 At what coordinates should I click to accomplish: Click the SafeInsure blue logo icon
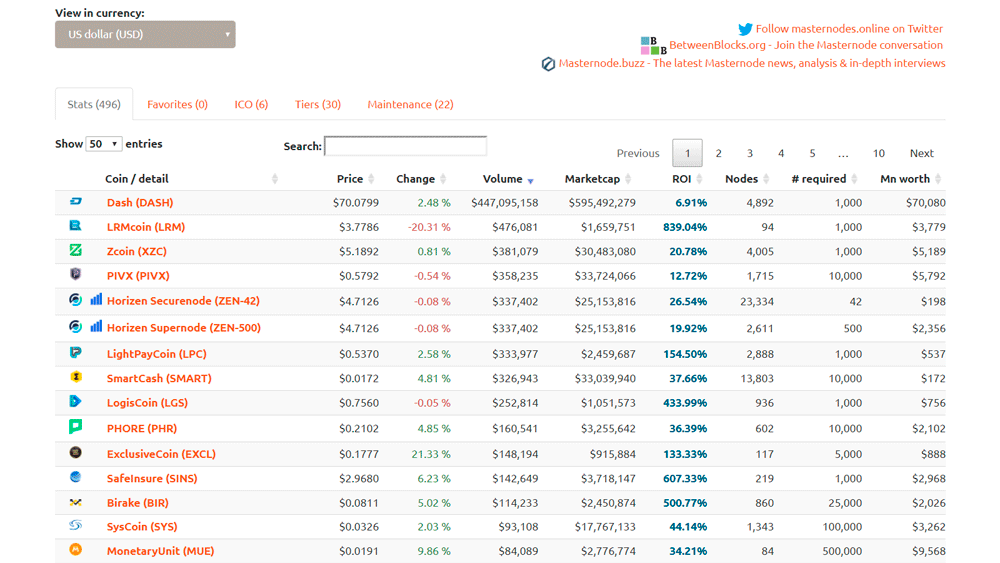point(75,477)
